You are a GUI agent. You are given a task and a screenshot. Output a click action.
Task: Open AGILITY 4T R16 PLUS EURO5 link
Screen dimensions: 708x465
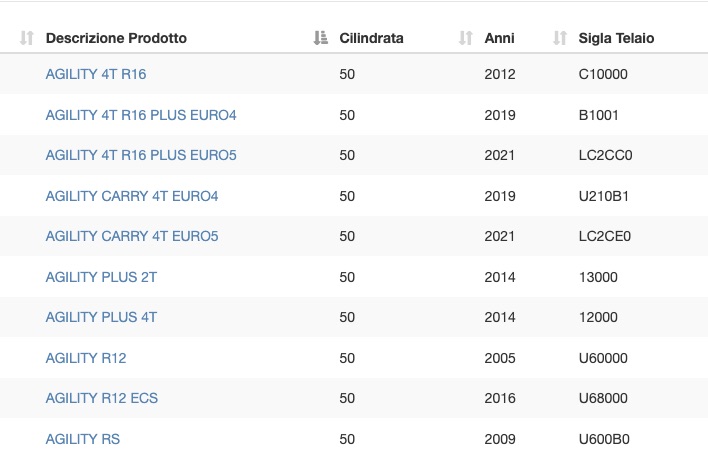click(141, 155)
